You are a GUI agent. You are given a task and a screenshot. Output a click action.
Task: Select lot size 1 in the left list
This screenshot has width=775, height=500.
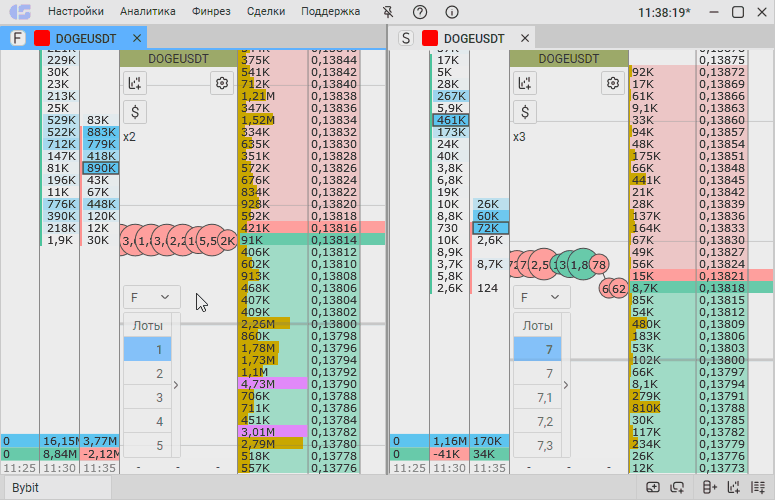coord(147,349)
